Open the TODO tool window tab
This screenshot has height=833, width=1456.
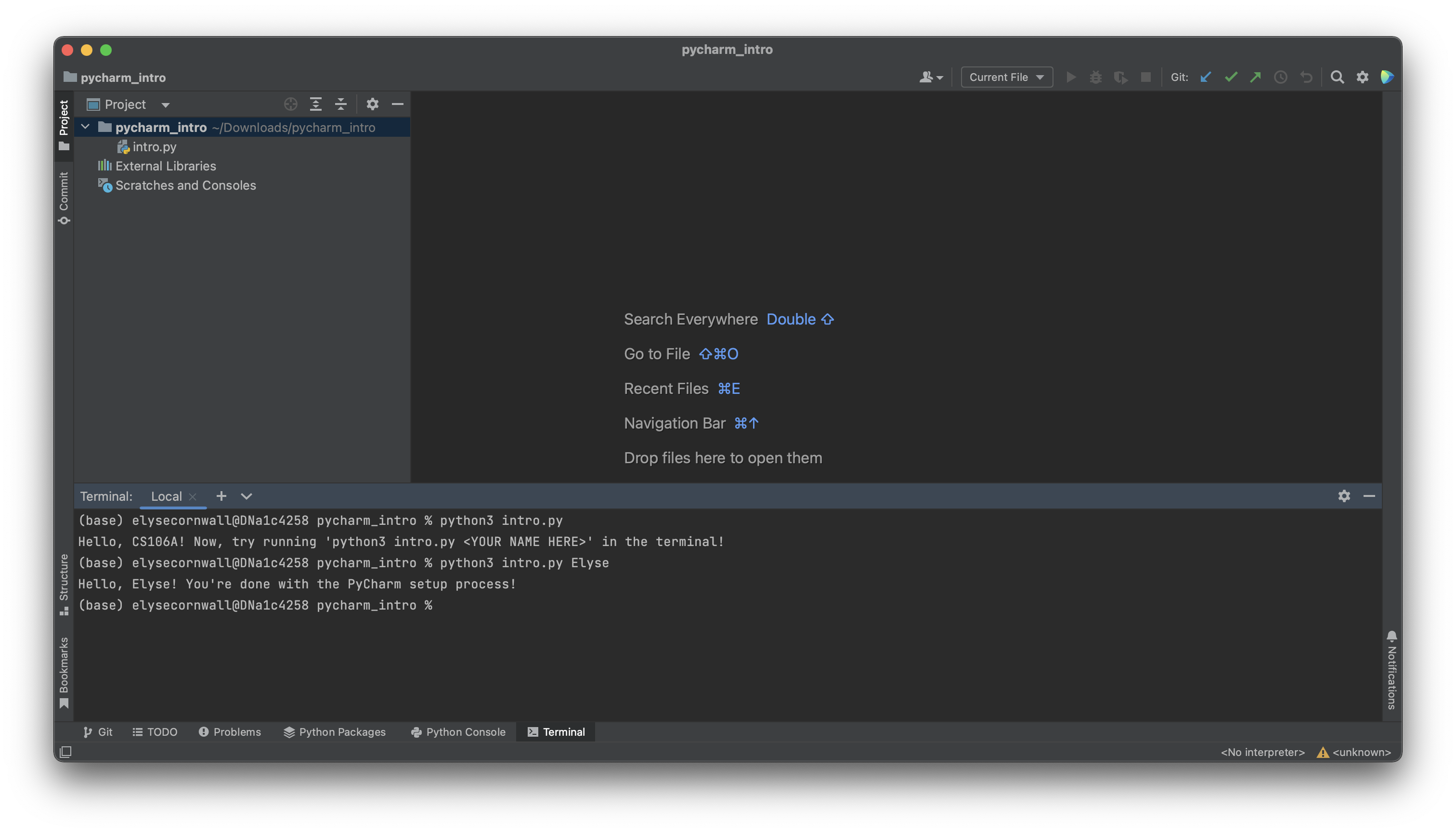click(x=155, y=732)
